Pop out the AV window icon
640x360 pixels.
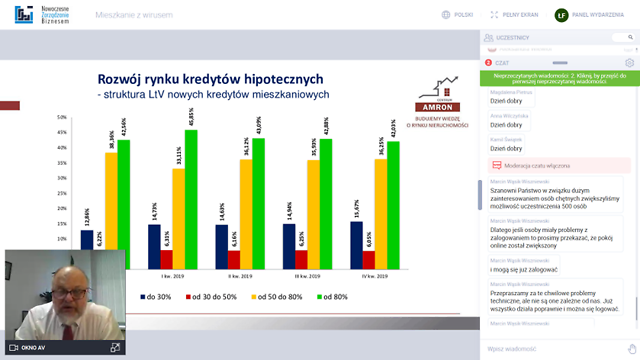(x=115, y=347)
